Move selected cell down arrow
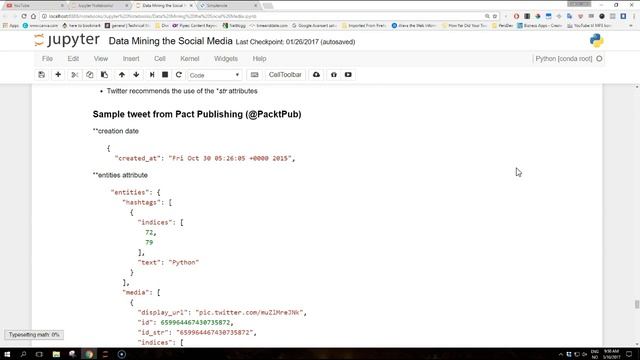640x360 pixels. (x=136, y=75)
